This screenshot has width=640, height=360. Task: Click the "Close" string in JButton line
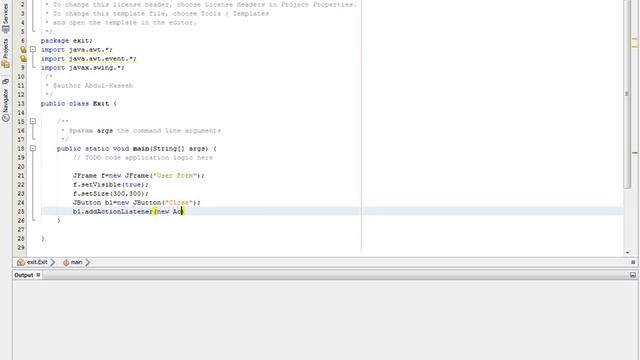[x=178, y=202]
